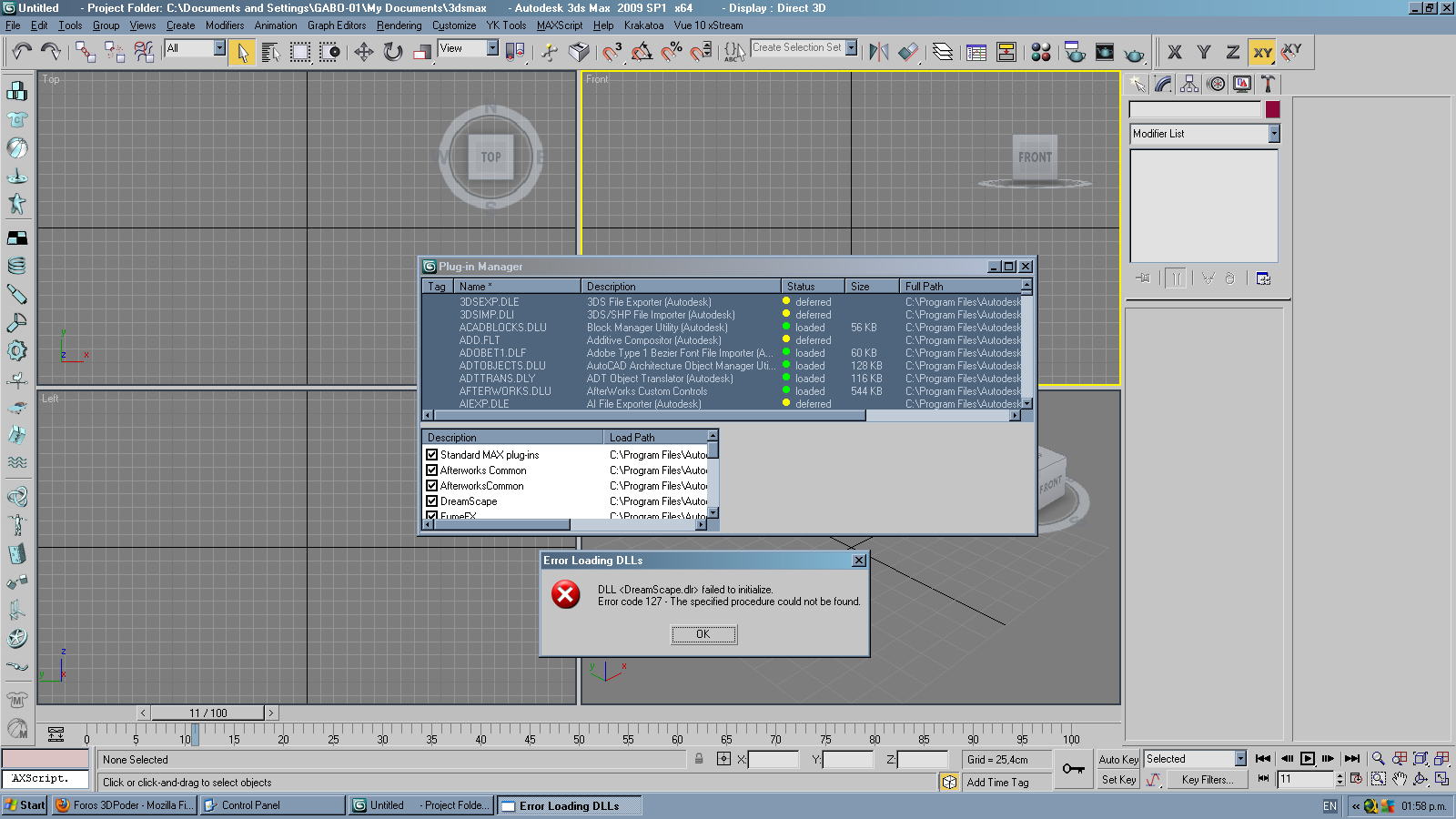1456x819 pixels.
Task: Click Configure Modifier Sets icon
Action: 1263,278
